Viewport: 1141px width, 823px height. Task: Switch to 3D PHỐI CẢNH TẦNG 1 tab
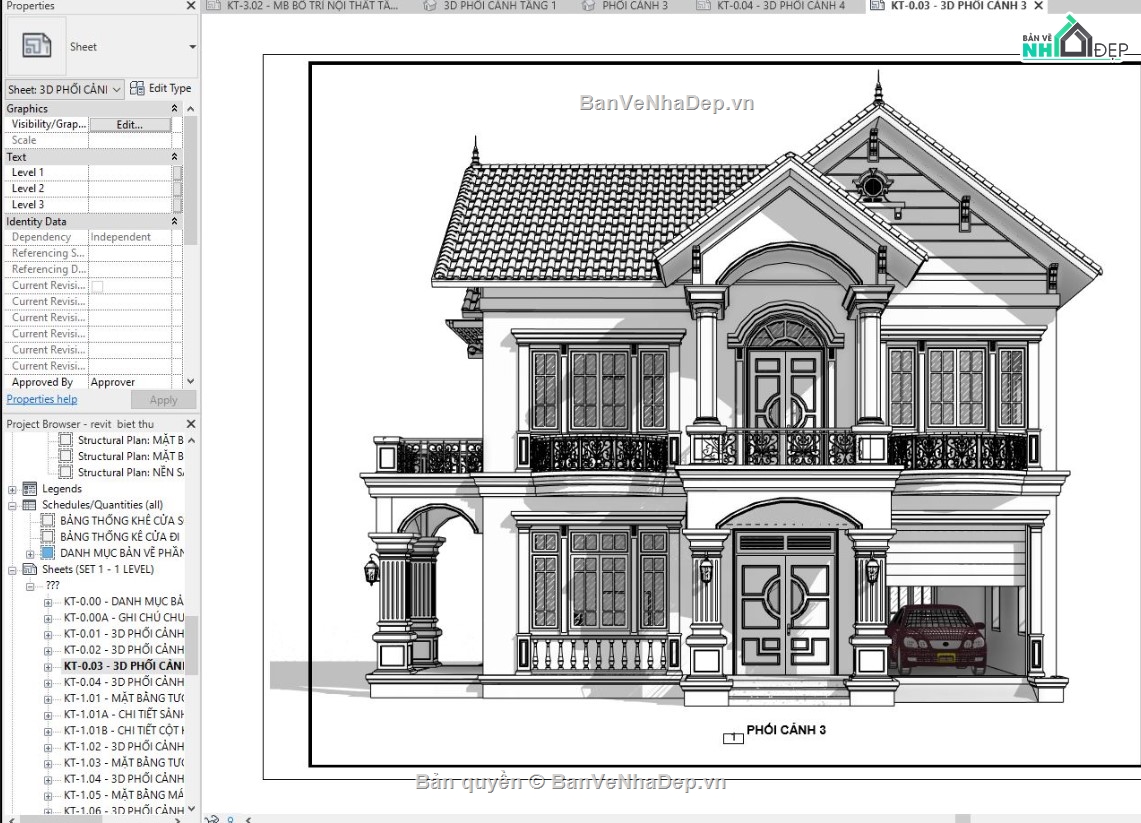tap(491, 6)
